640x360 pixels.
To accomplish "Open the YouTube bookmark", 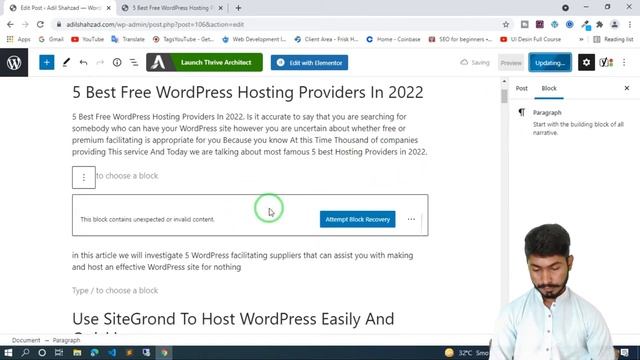I will click(87, 39).
